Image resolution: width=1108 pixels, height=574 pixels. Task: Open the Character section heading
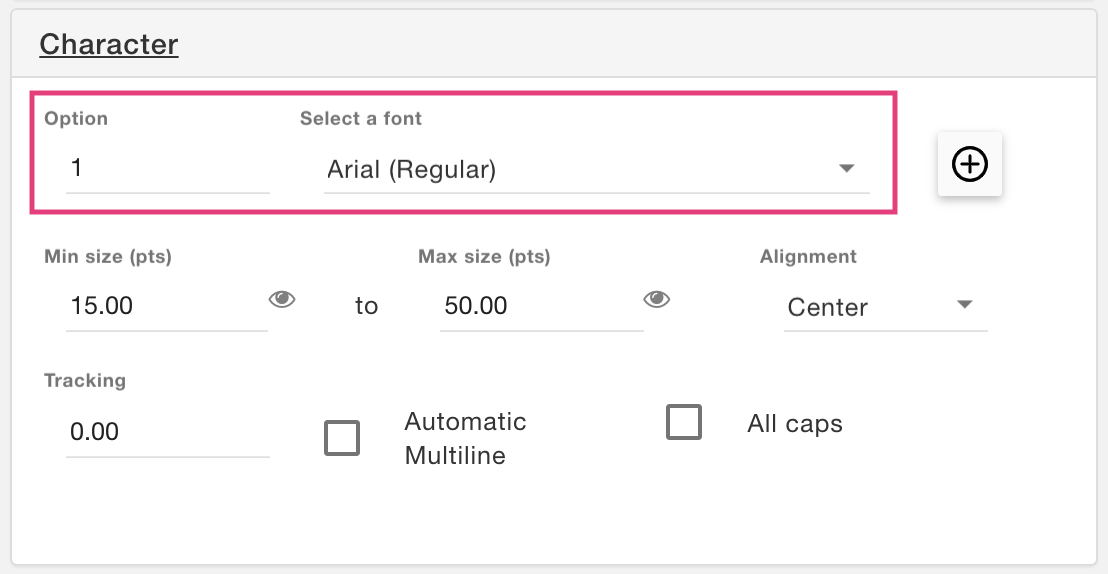coord(109,44)
